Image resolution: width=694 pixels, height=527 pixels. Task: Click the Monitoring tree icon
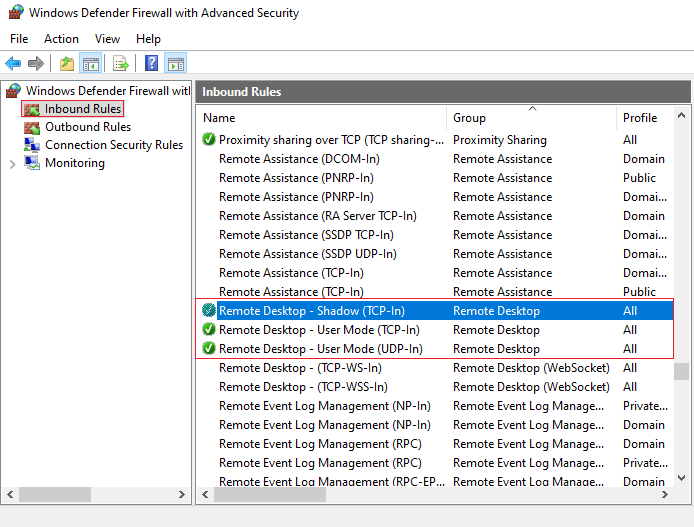(32, 163)
